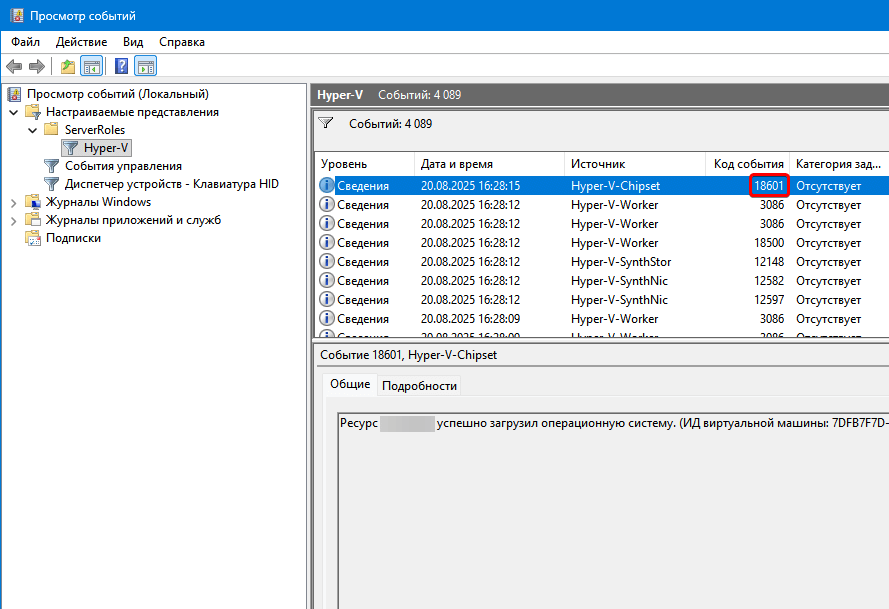
Task: Open the Действие menu
Action: click(x=81, y=42)
